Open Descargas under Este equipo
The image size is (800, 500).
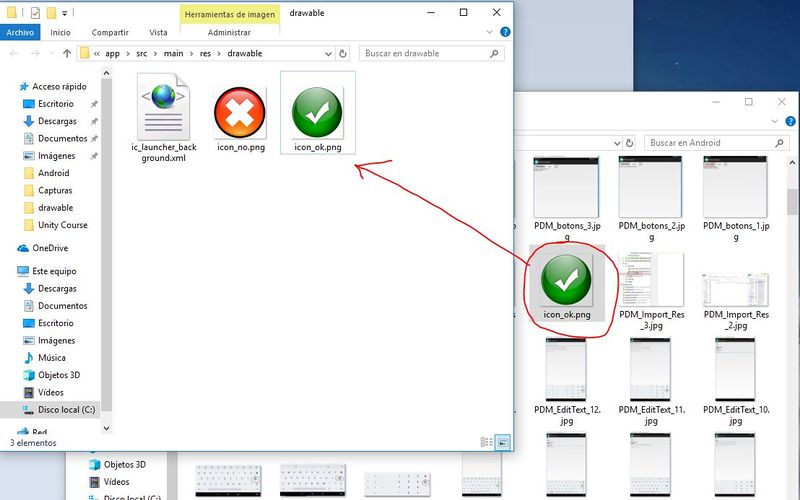click(x=57, y=288)
